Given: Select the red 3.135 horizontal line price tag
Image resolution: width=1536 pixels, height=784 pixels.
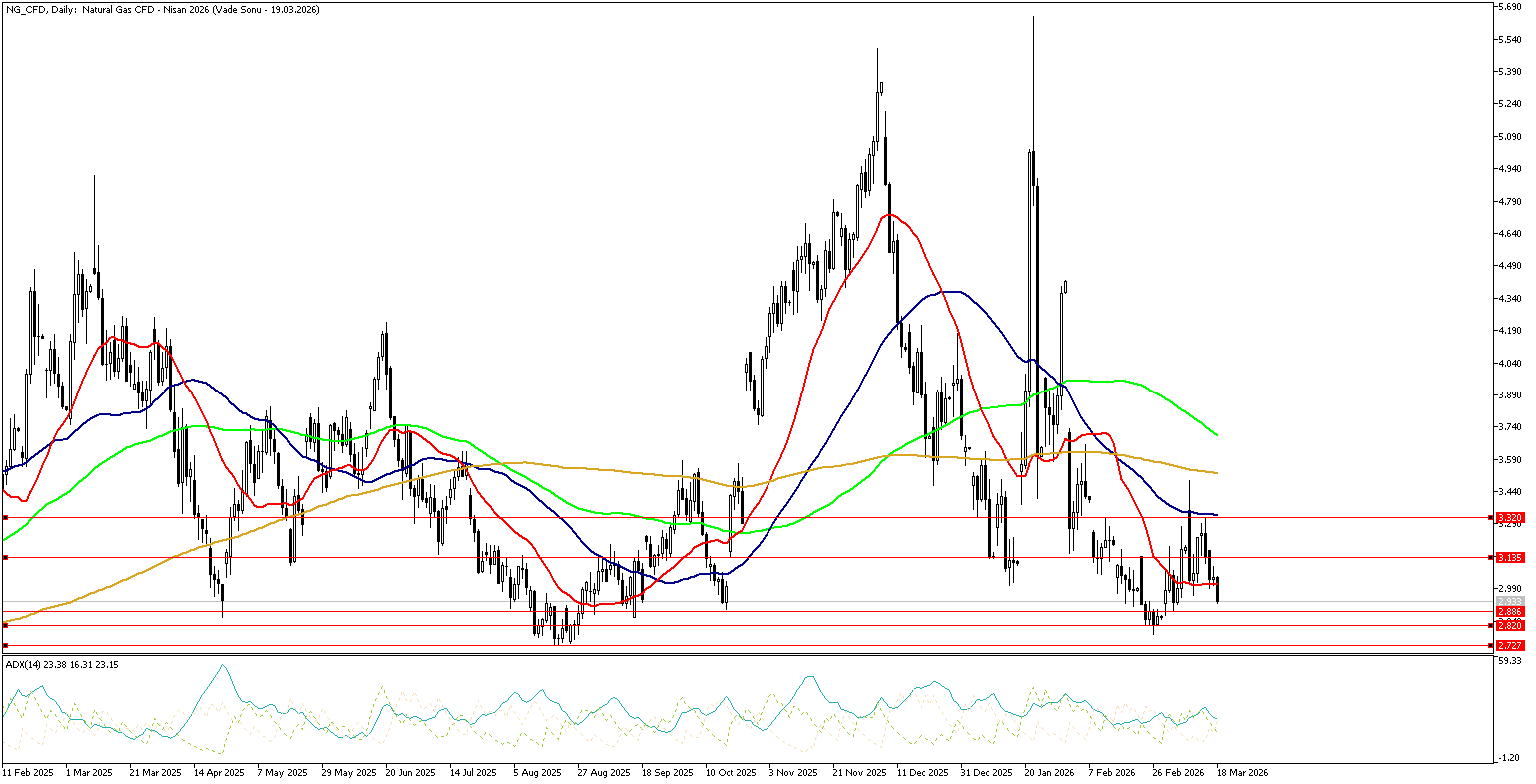Looking at the screenshot, I should (1508, 557).
